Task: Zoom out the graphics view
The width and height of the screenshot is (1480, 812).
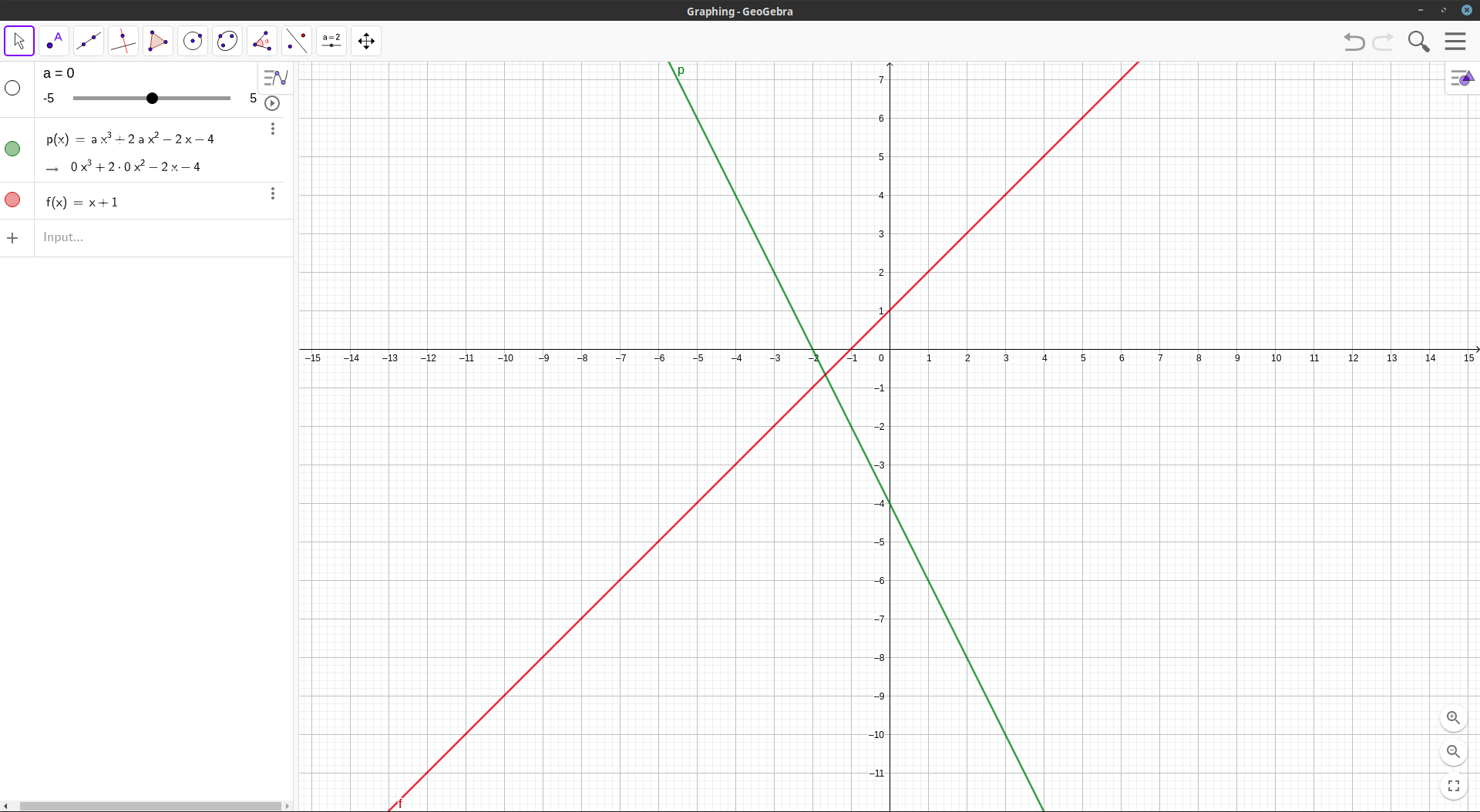Action: pyautogui.click(x=1453, y=752)
